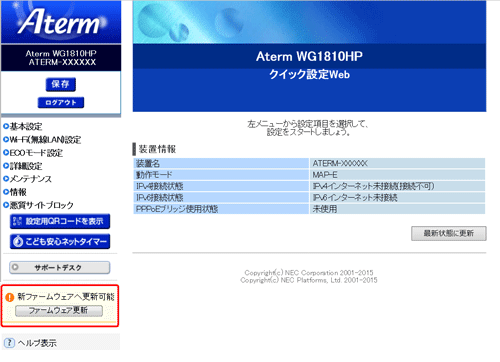Open the 悪質サイトブロック menu
Screen dimensions: 500x362
click(41, 205)
